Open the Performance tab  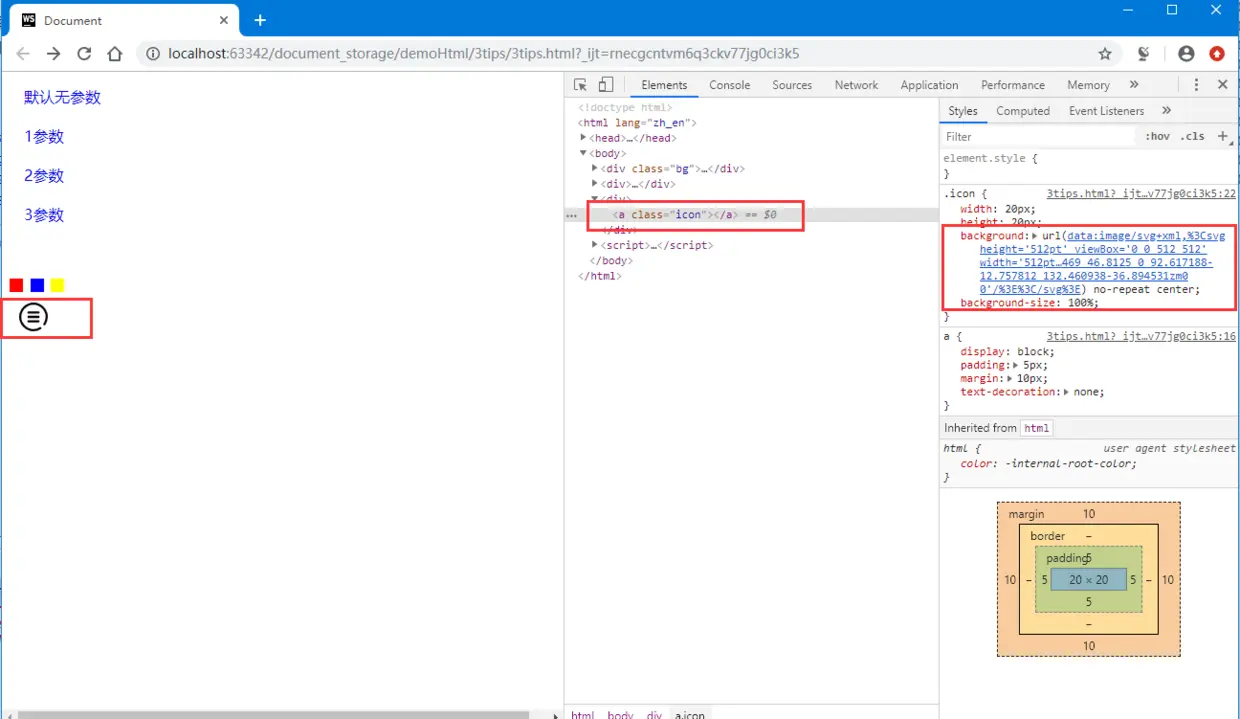coord(1013,85)
